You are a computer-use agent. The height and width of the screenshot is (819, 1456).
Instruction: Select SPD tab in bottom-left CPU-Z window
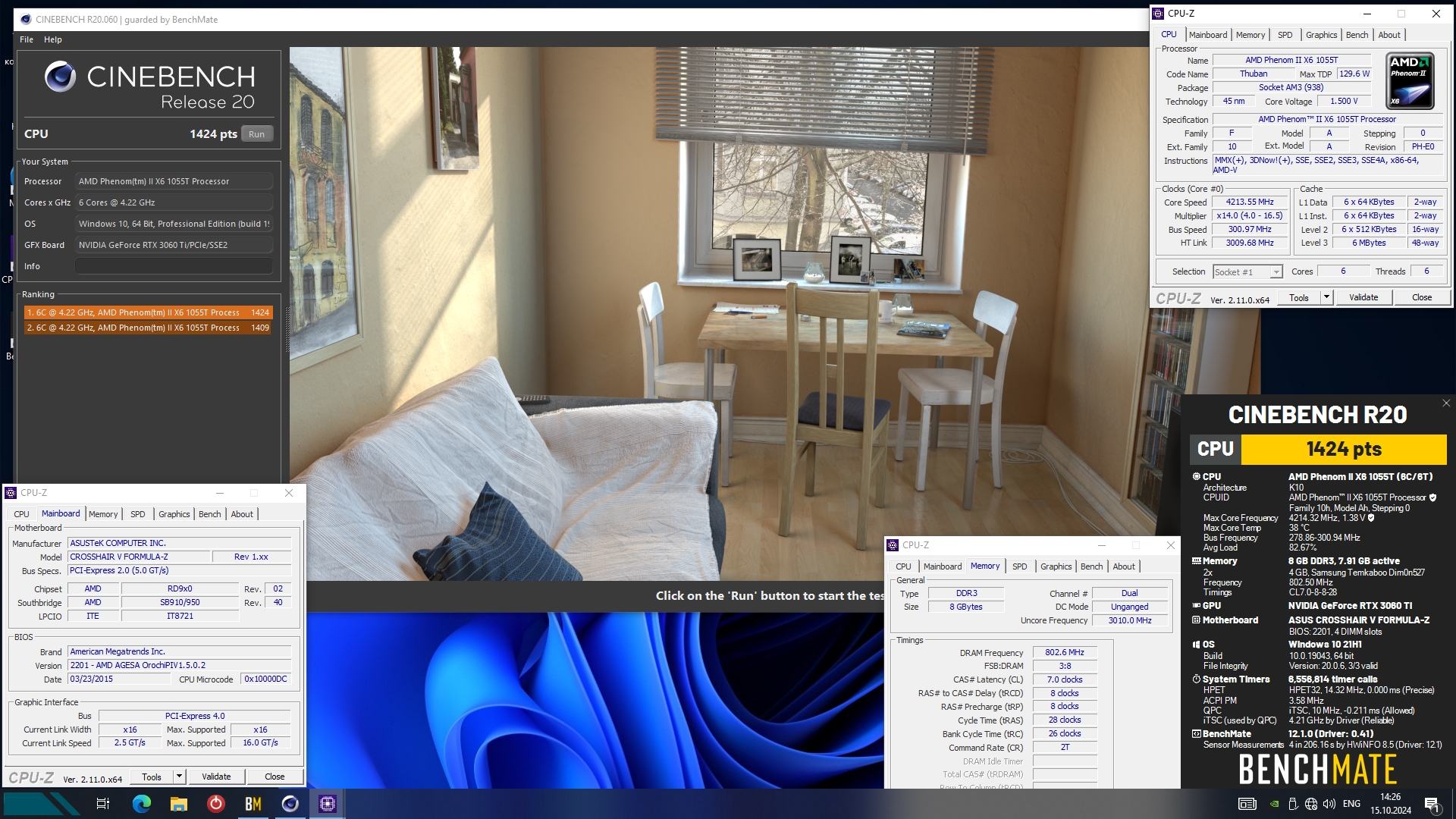[138, 514]
